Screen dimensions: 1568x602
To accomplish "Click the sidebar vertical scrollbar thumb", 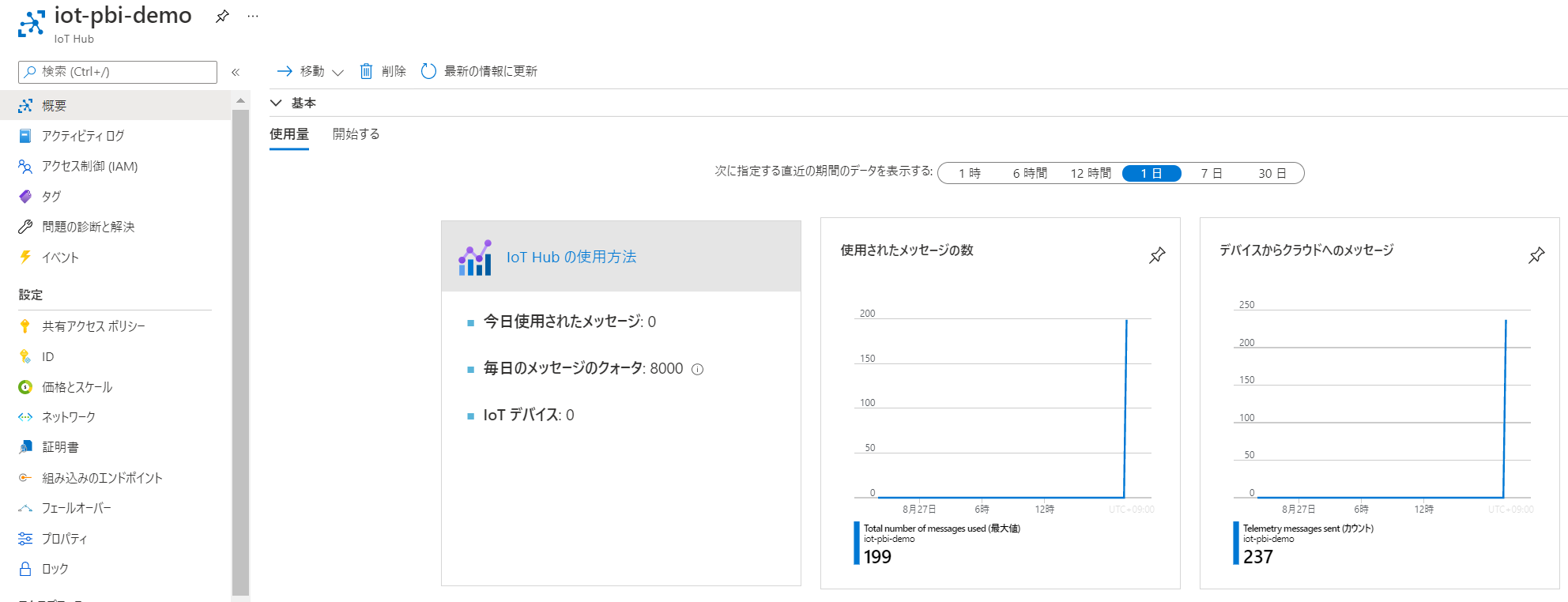I will pyautogui.click(x=240, y=352).
